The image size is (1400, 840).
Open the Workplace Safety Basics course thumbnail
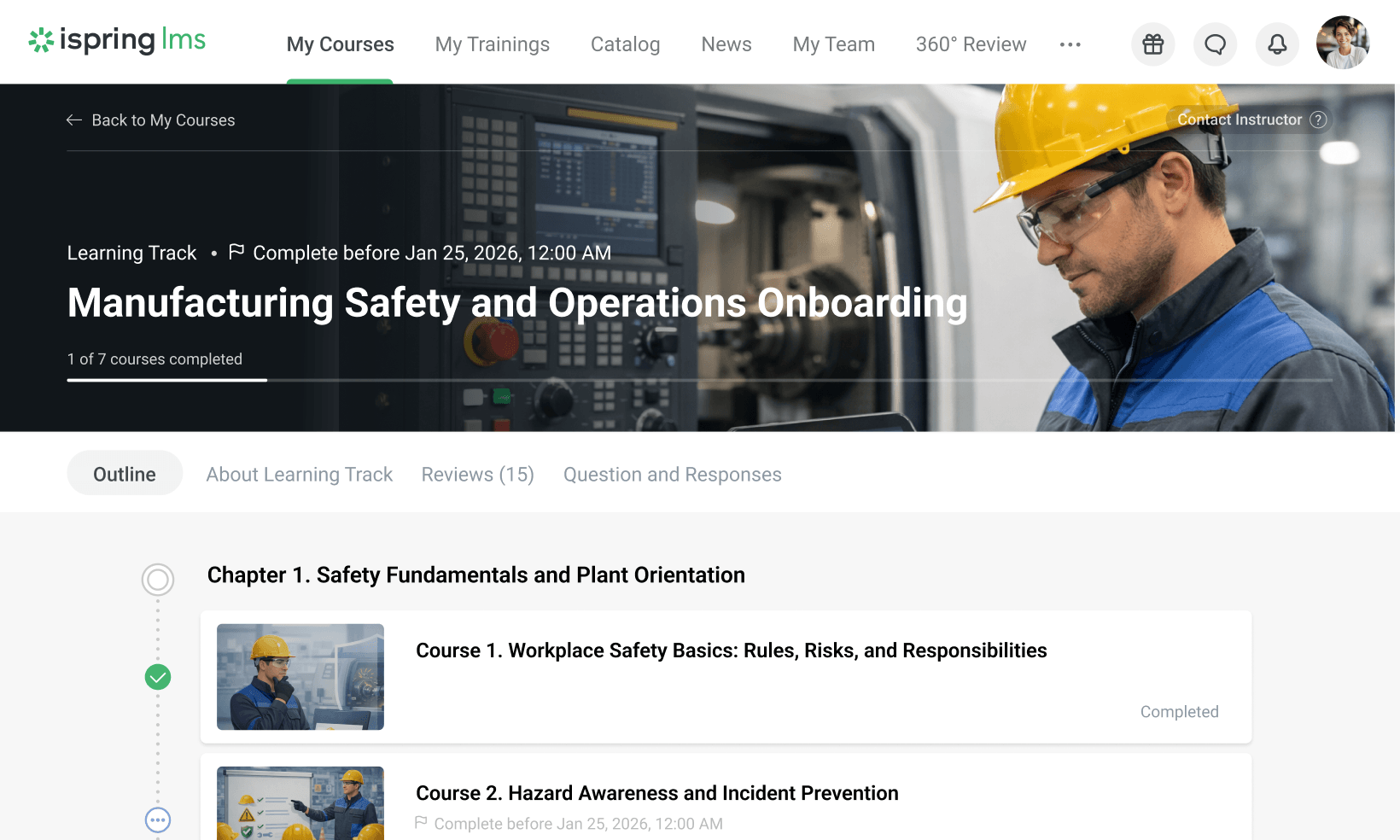(x=300, y=677)
